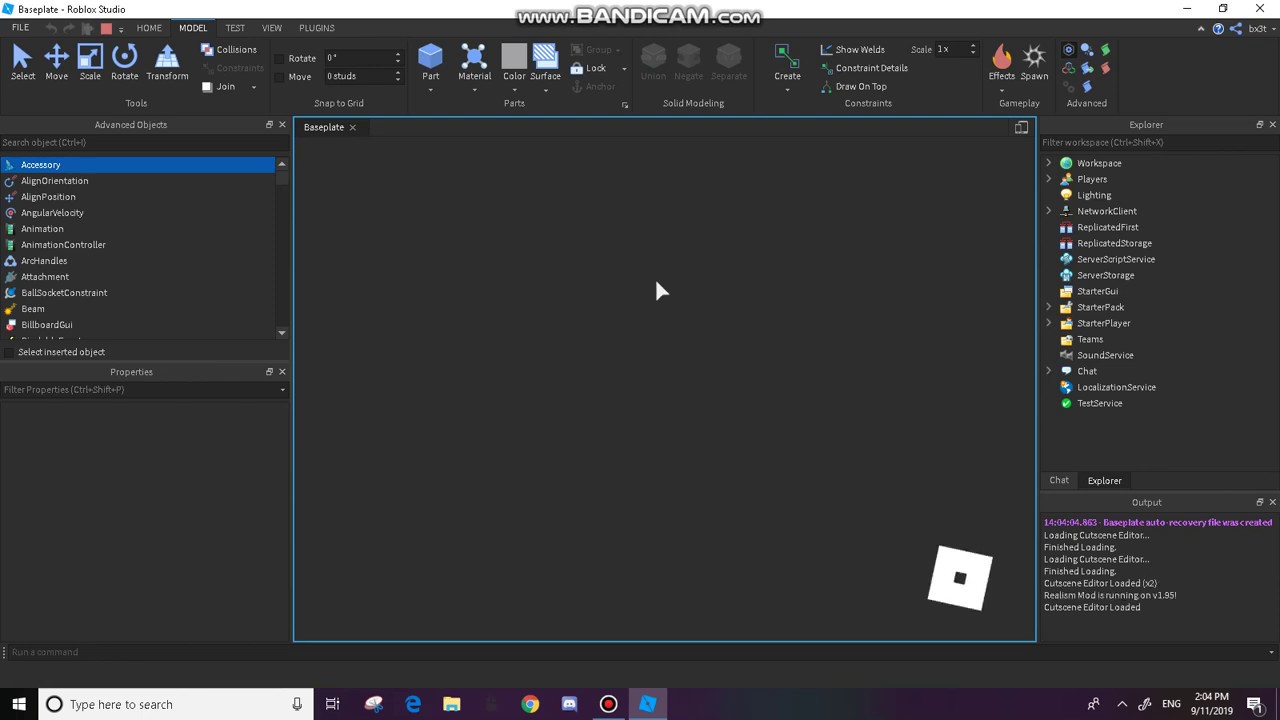This screenshot has height=720, width=1280.
Task: Toggle Show Welds
Action: (852, 49)
